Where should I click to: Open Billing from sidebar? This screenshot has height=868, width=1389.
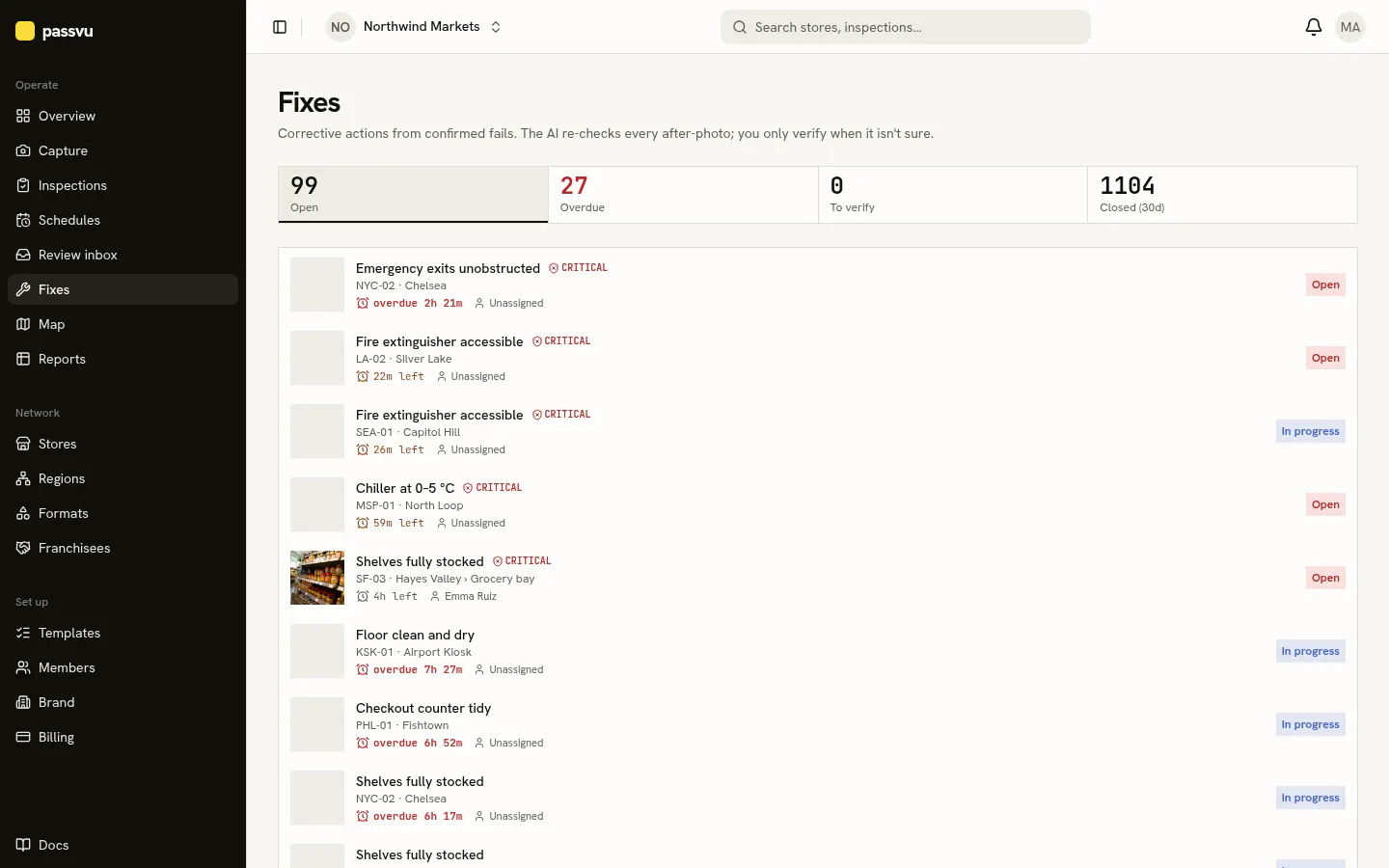(x=123, y=737)
